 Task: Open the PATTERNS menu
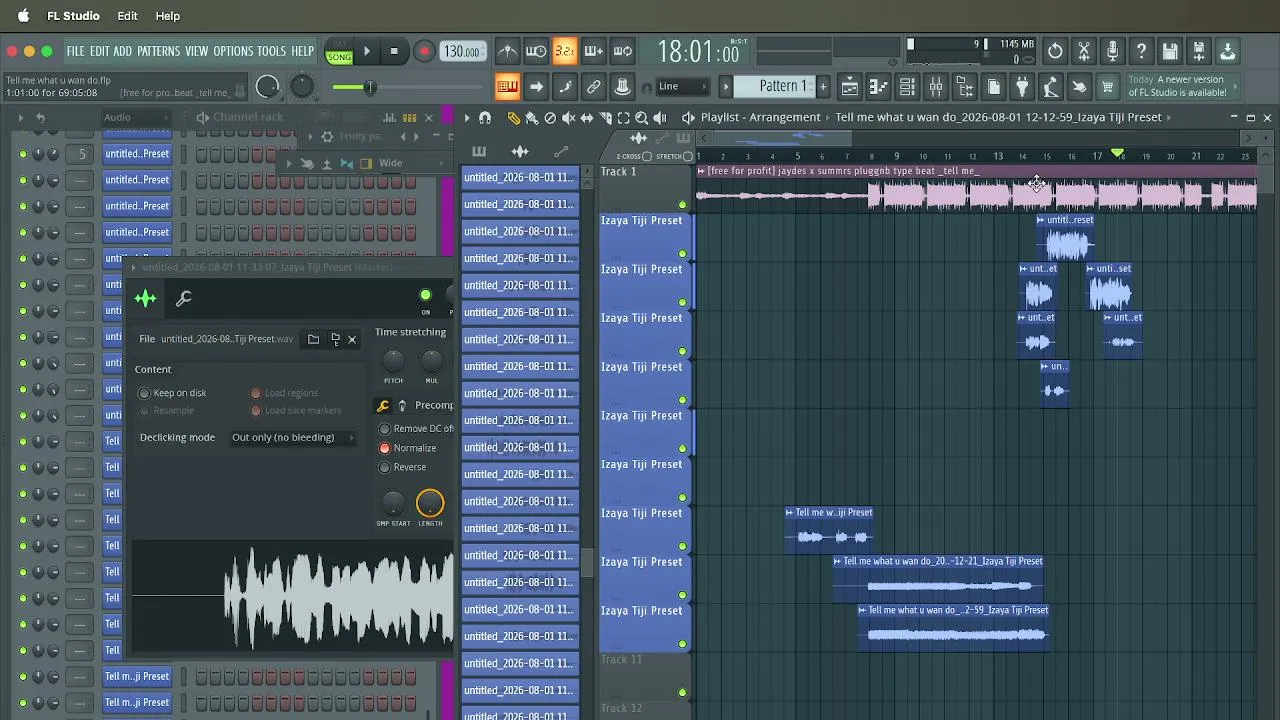coord(158,51)
